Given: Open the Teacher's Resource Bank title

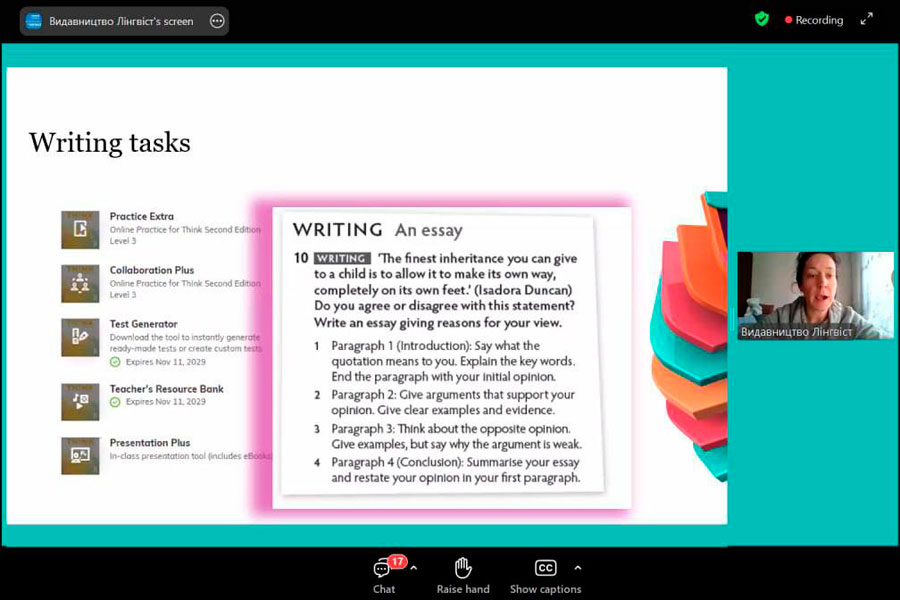Looking at the screenshot, I should (x=166, y=389).
